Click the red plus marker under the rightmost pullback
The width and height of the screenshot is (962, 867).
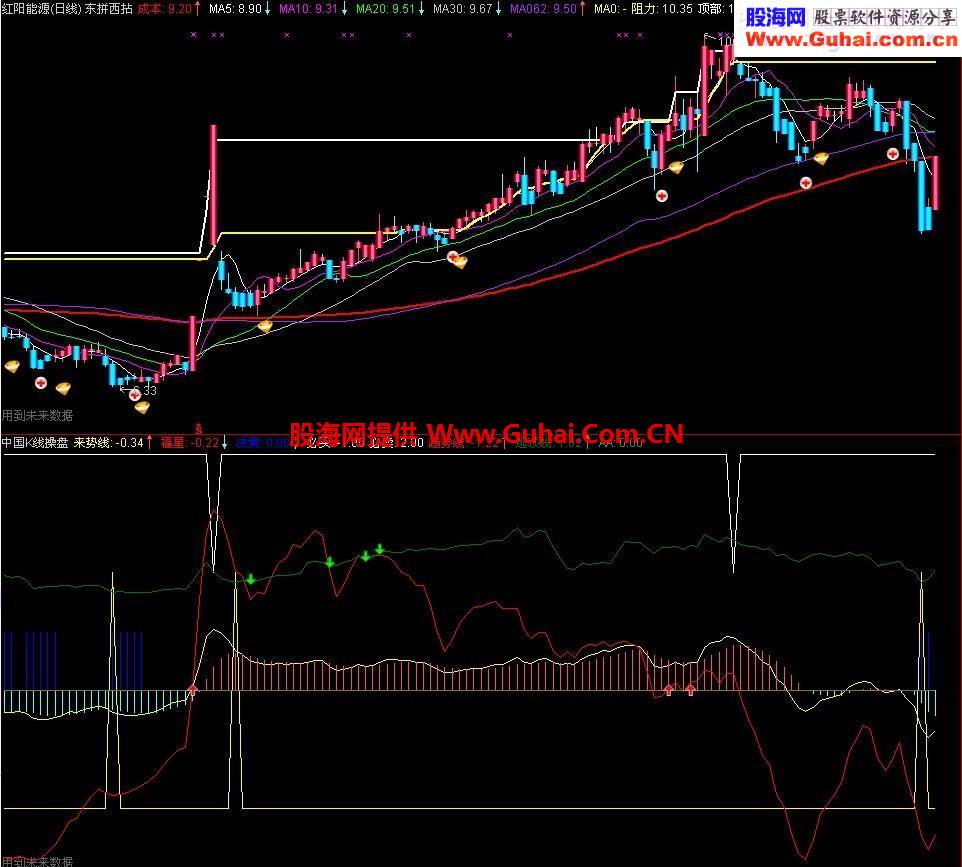point(893,153)
